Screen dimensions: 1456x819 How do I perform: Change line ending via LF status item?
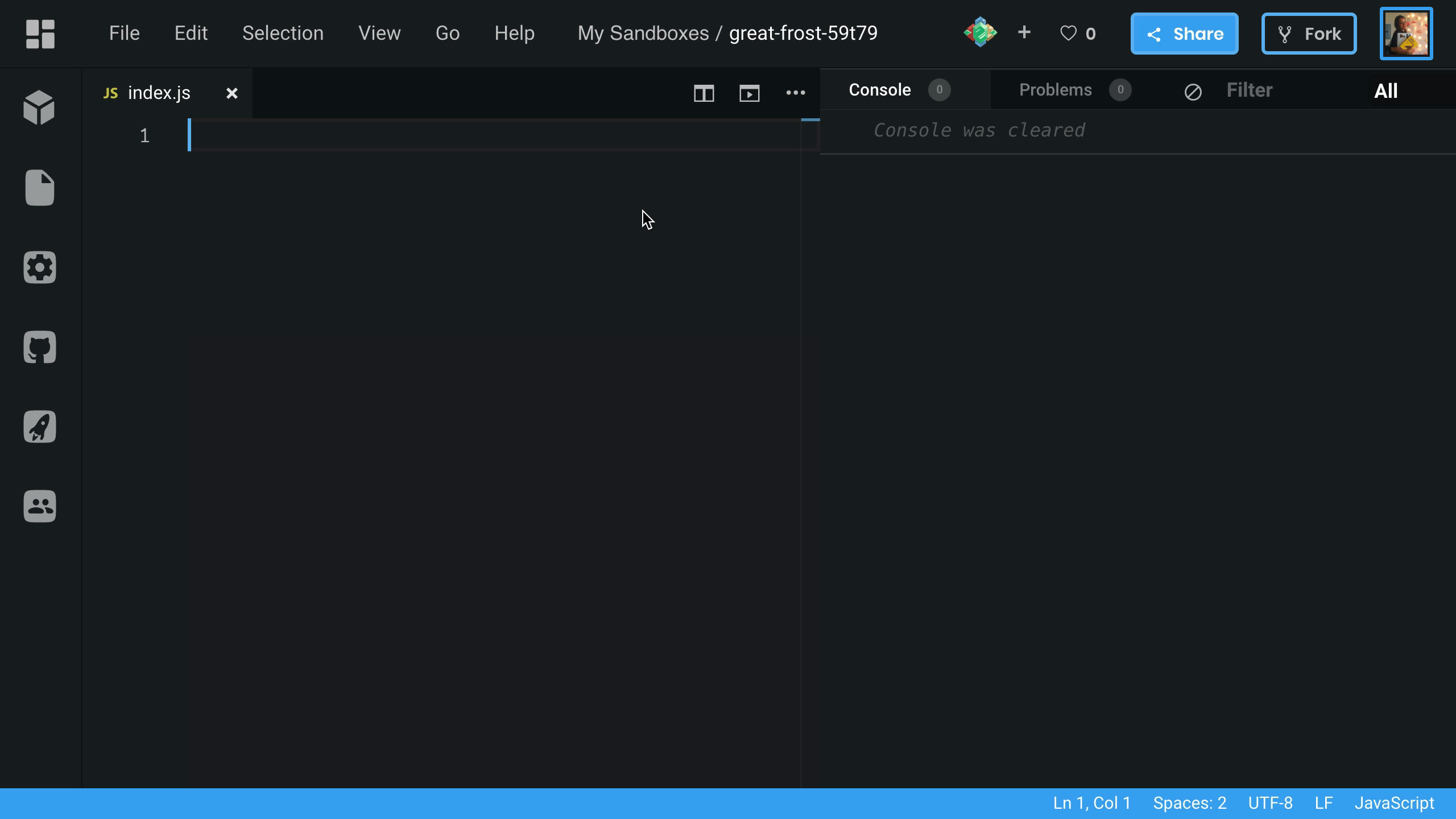1324,803
